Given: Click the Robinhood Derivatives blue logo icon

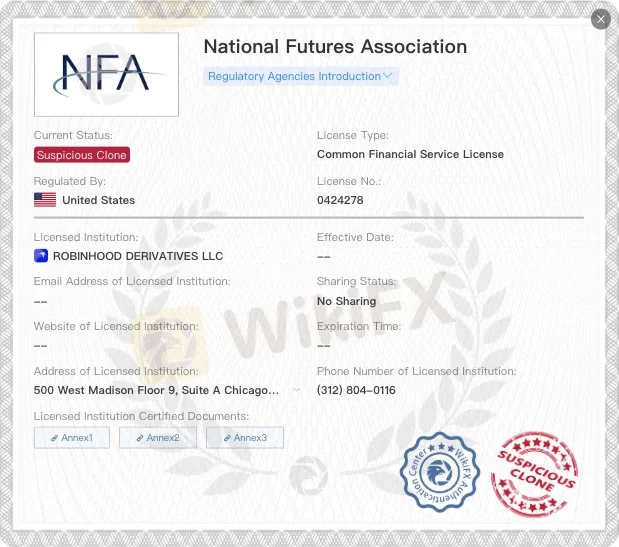Looking at the screenshot, I should pyautogui.click(x=41, y=256).
